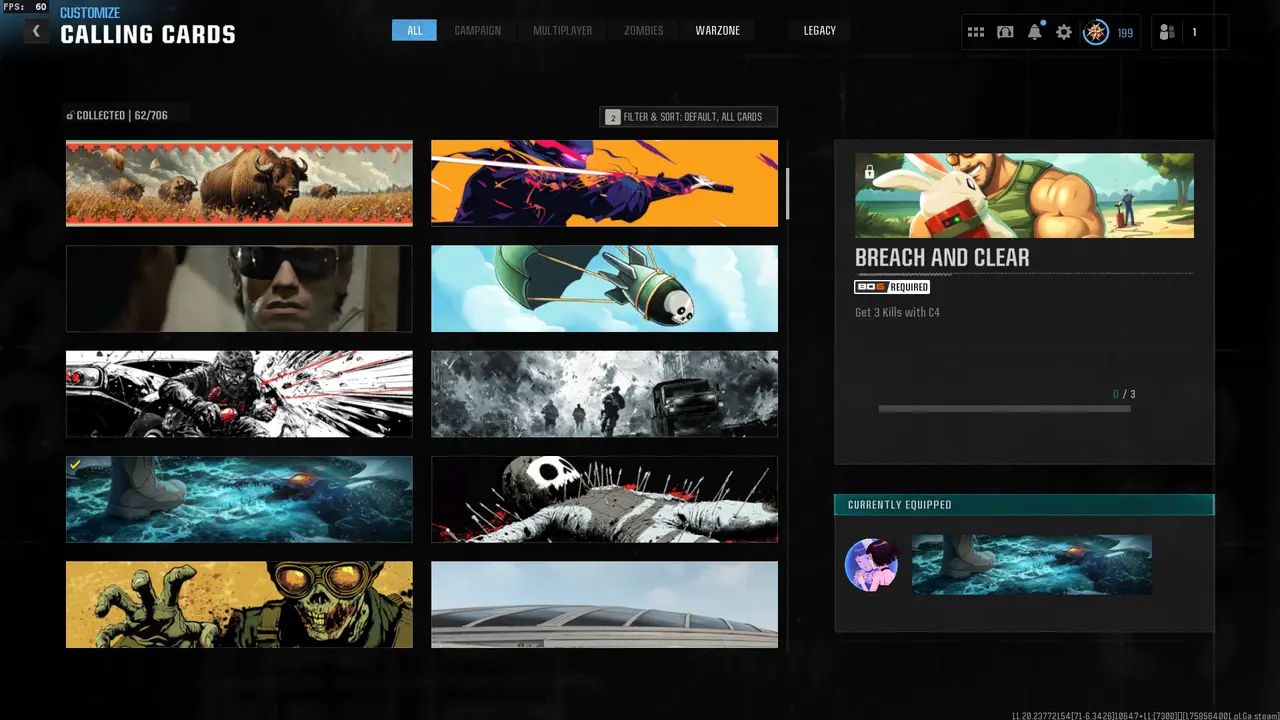
Task: Select the bison field calling card
Action: tap(239, 183)
